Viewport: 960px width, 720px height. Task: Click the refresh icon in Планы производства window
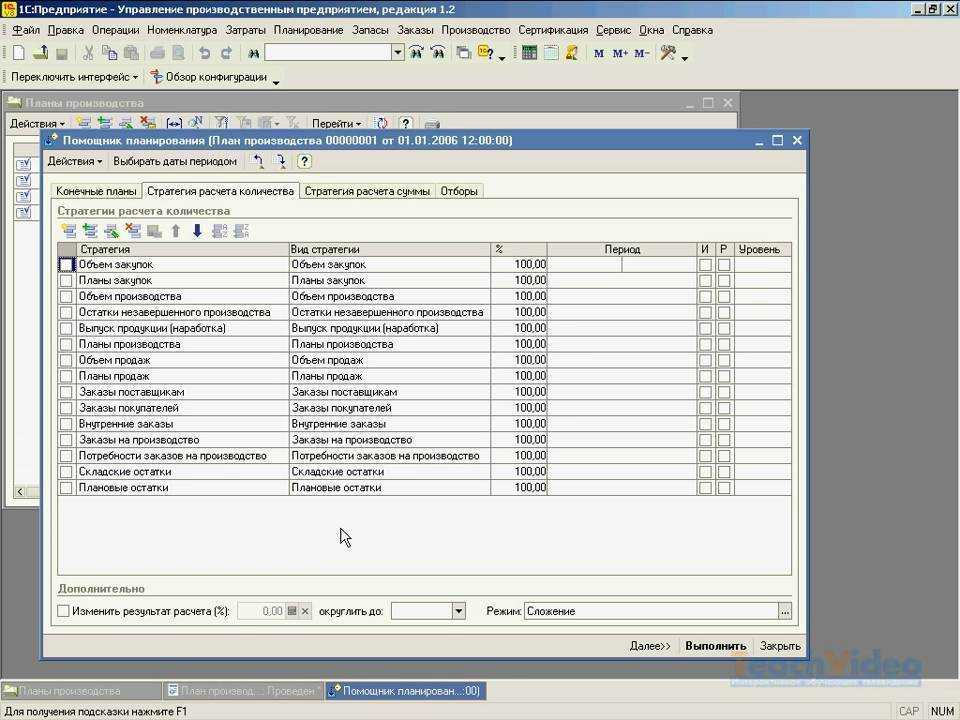click(x=382, y=123)
